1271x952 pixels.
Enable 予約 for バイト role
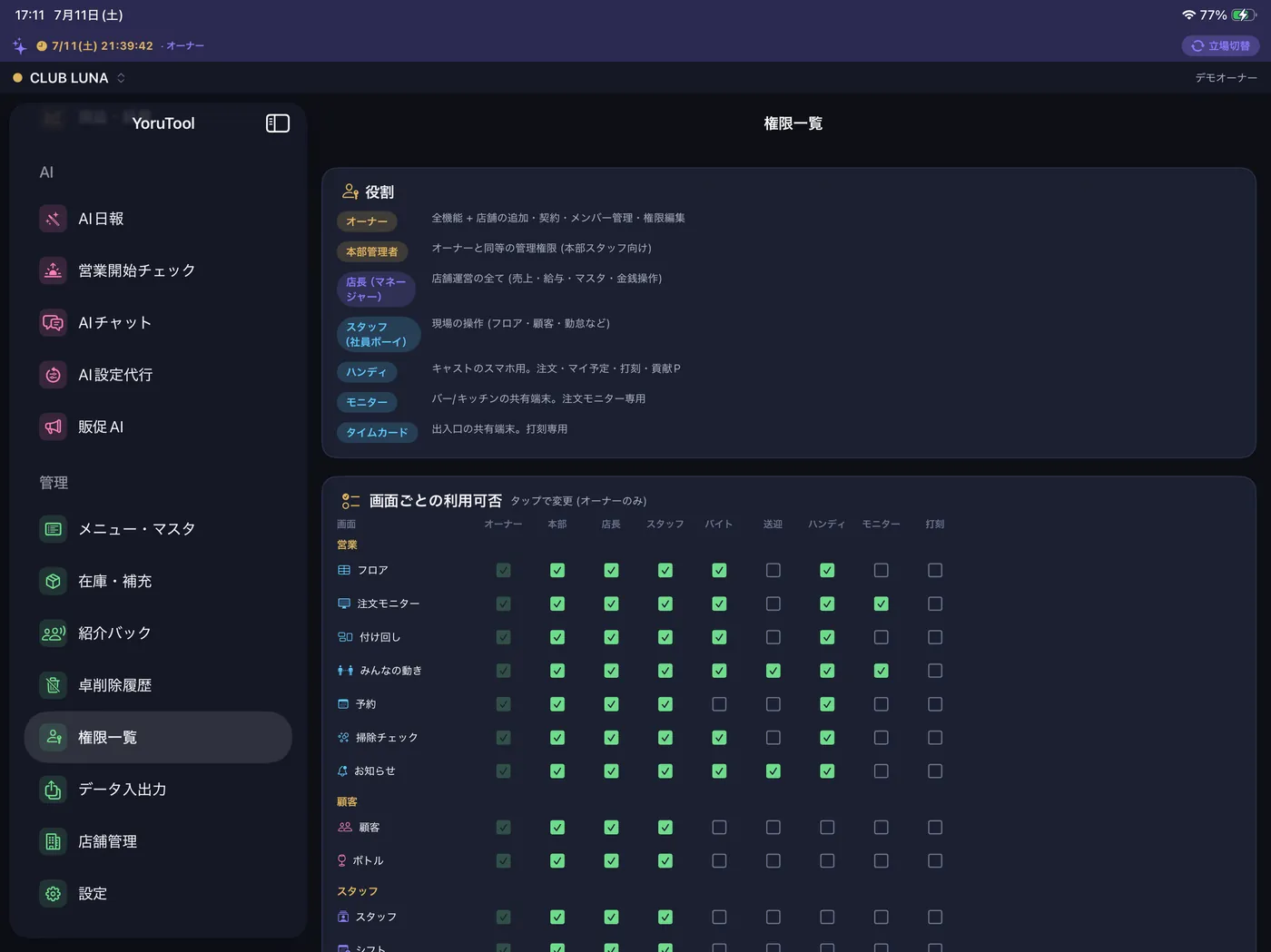pyautogui.click(x=719, y=704)
